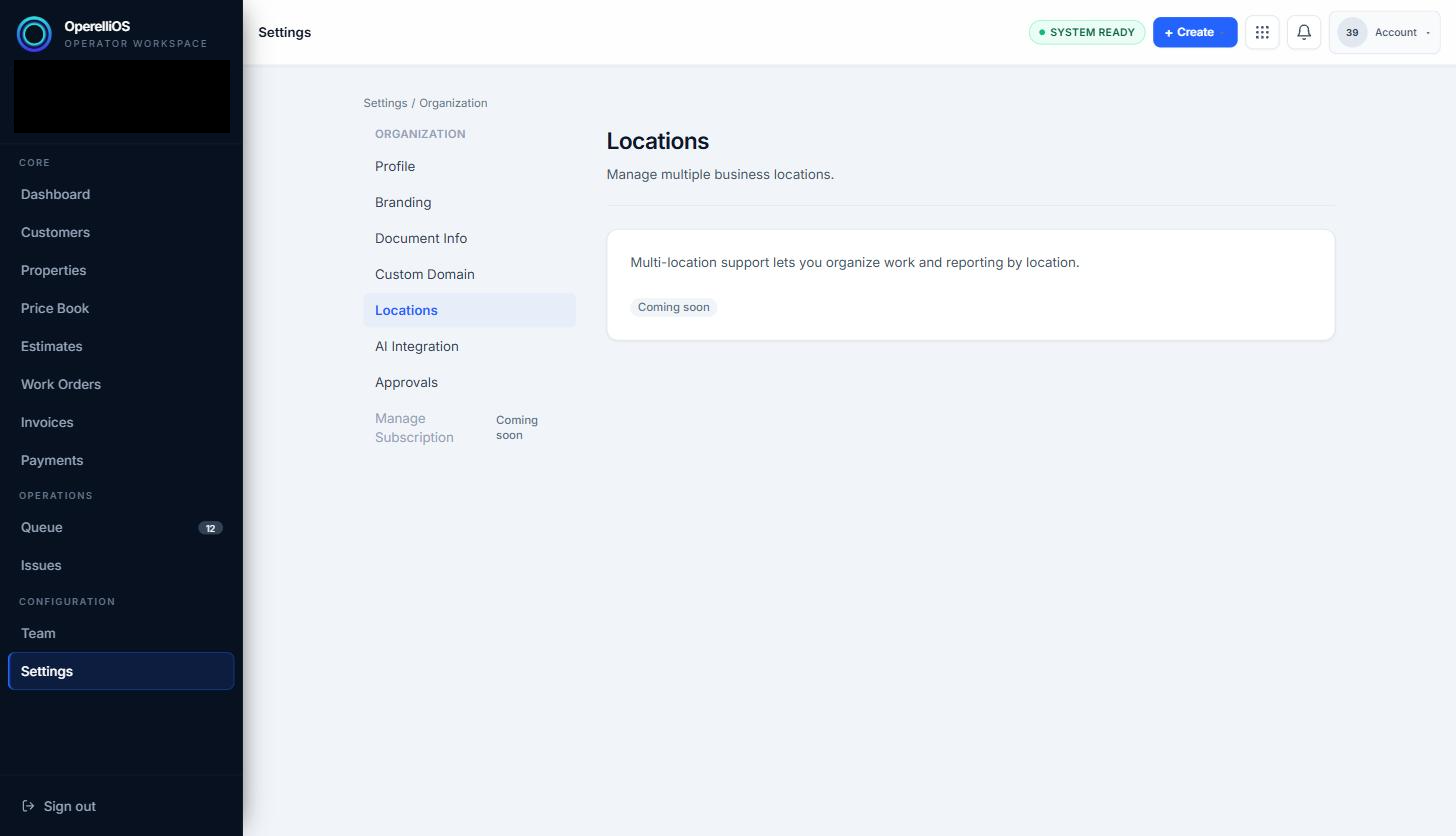Click the Organization breadcrumb link
The width and height of the screenshot is (1456, 836).
[x=453, y=103]
